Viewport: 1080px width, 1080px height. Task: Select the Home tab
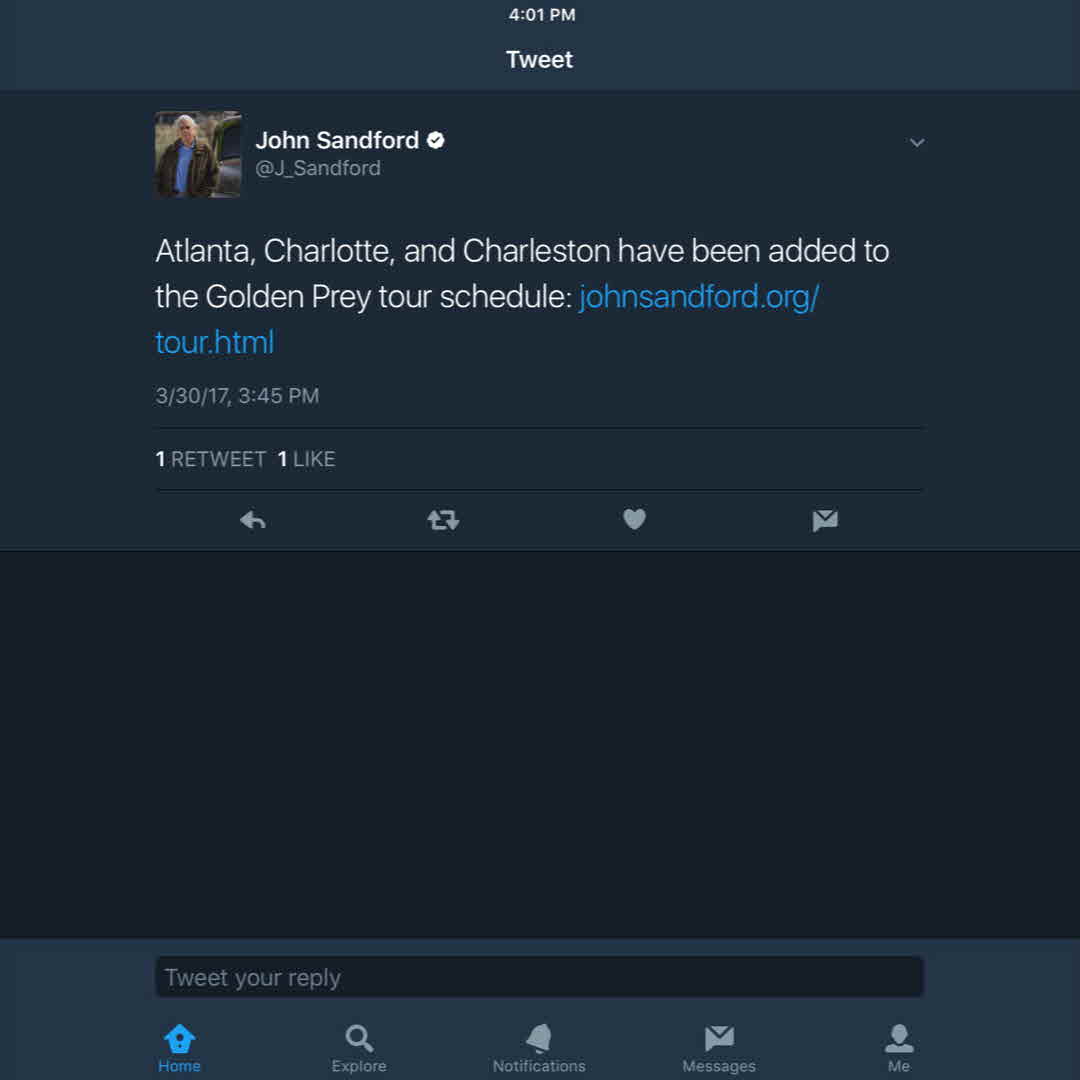pyautogui.click(x=179, y=1046)
